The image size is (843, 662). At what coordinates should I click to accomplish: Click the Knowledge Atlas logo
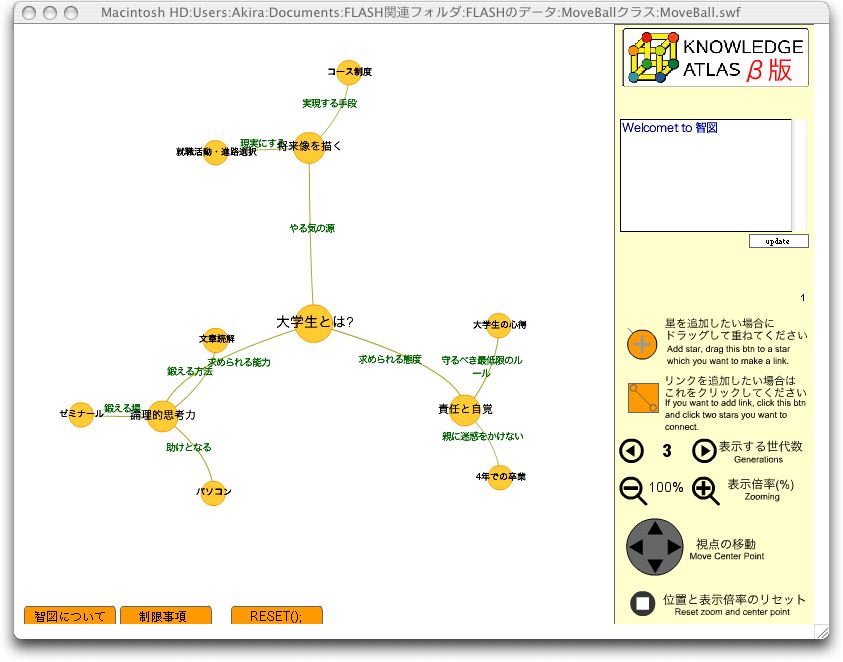pyautogui.click(x=715, y=58)
